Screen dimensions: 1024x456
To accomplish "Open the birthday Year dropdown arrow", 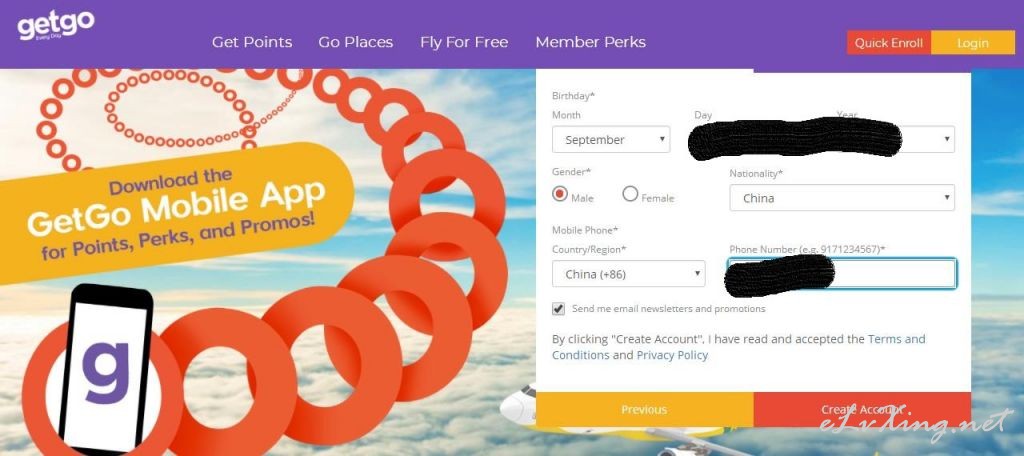I will 946,139.
